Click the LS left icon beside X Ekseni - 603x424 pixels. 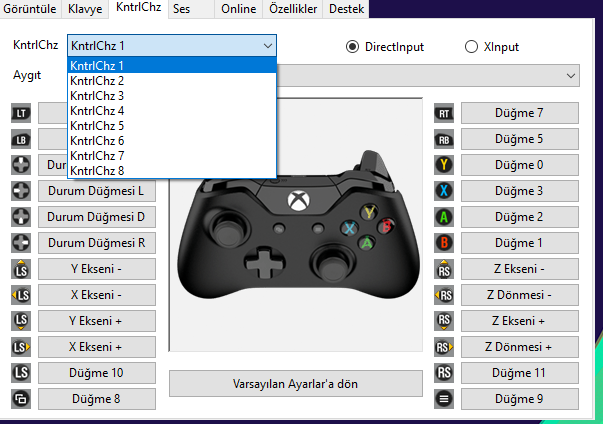tap(21, 295)
